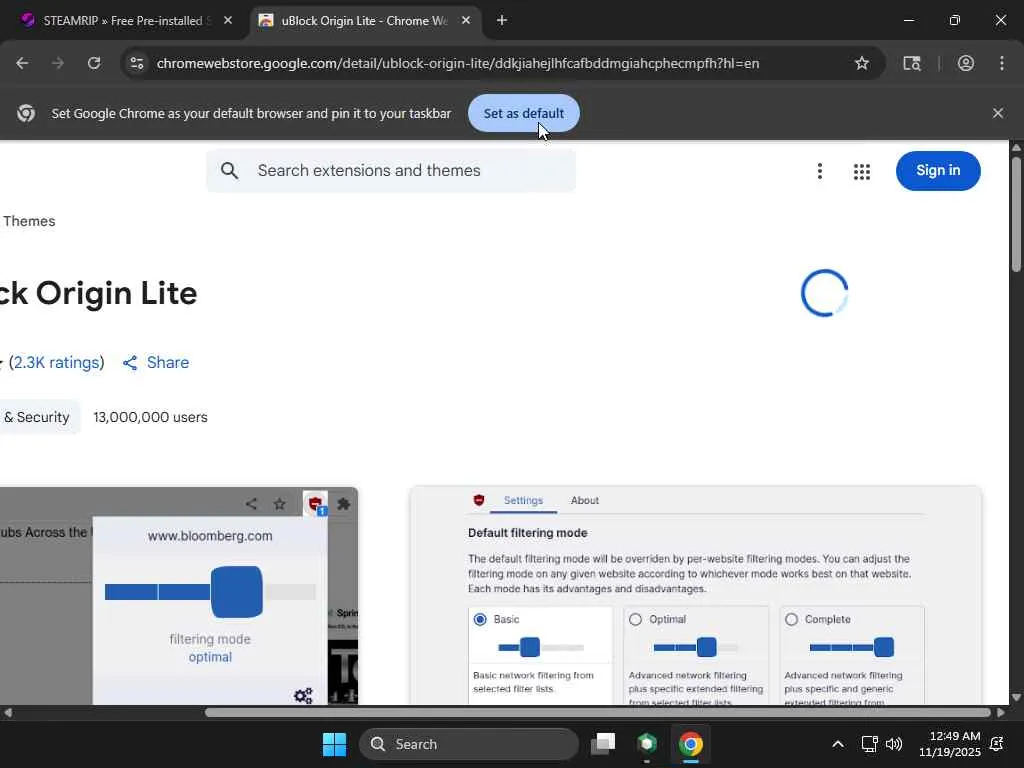Screen dimensions: 1024x768
Task: Open the Themes navigation item
Action: [29, 221]
